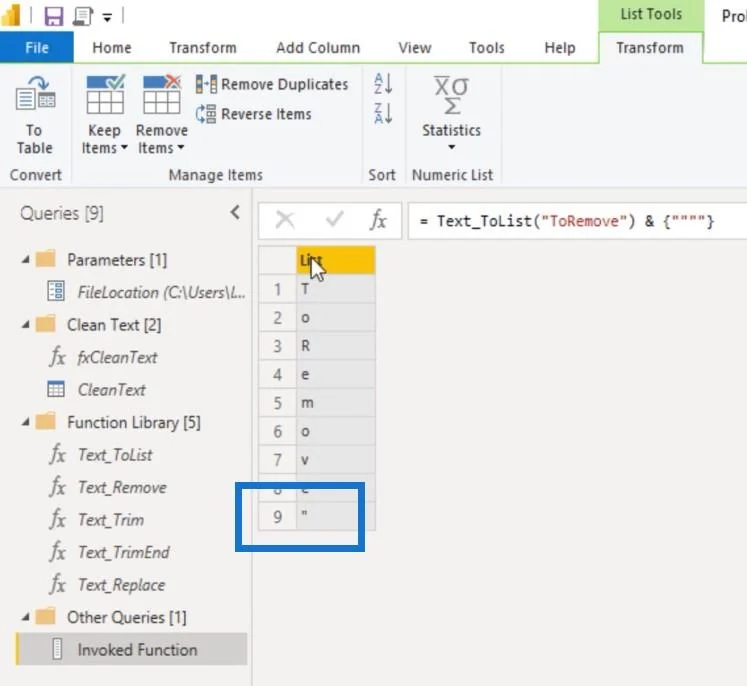
Task: Sort list descending Z to A
Action: [383, 113]
